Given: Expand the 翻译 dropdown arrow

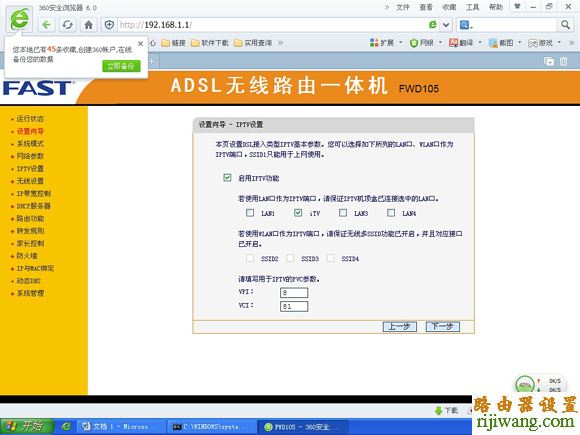Looking at the screenshot, I should pos(480,43).
